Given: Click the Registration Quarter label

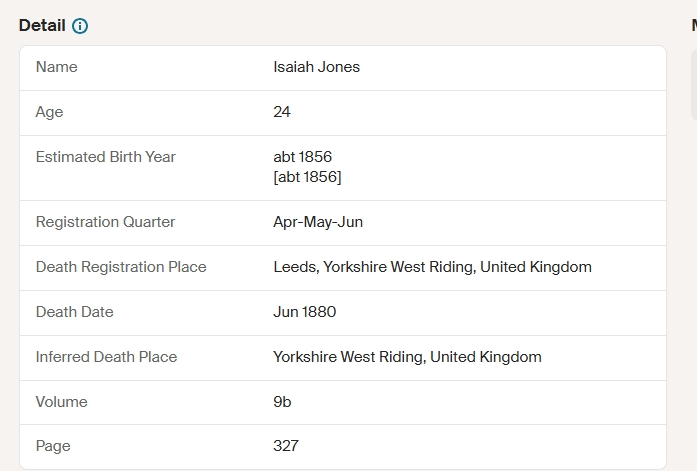Looking at the screenshot, I should tap(105, 222).
